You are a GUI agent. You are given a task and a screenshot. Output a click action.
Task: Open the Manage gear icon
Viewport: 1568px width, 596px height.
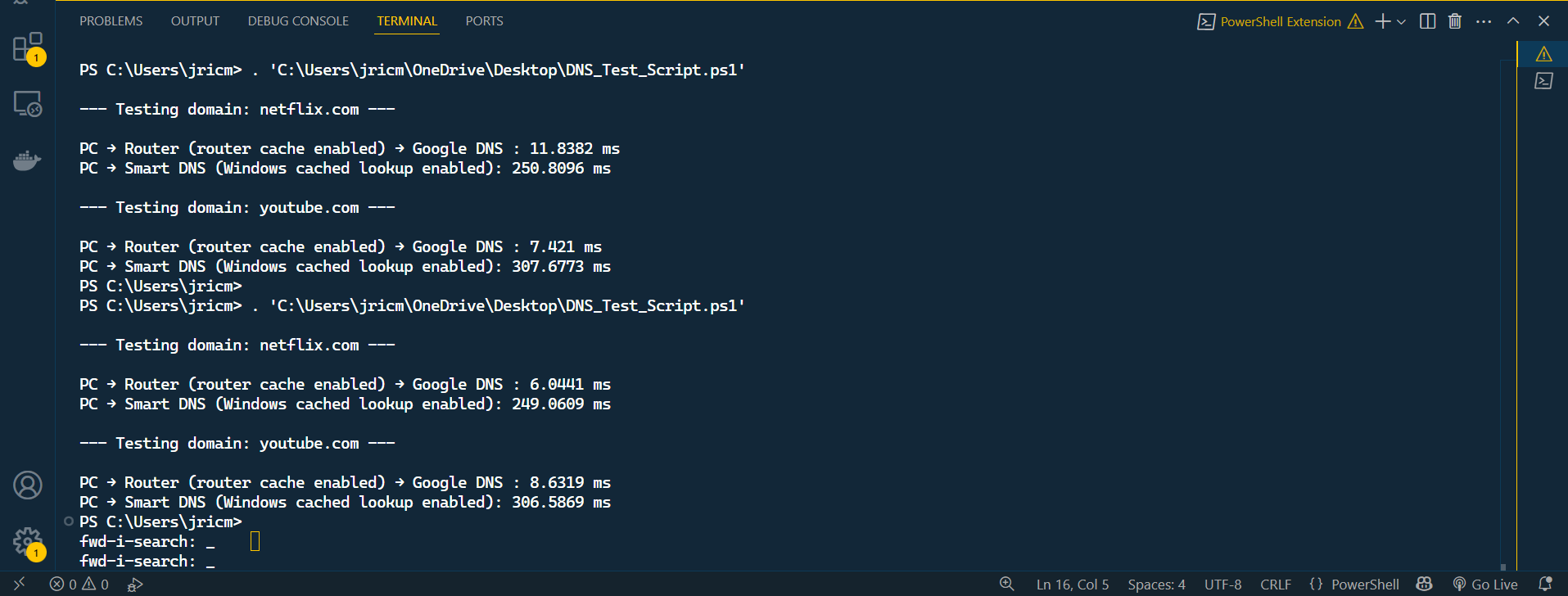28,541
